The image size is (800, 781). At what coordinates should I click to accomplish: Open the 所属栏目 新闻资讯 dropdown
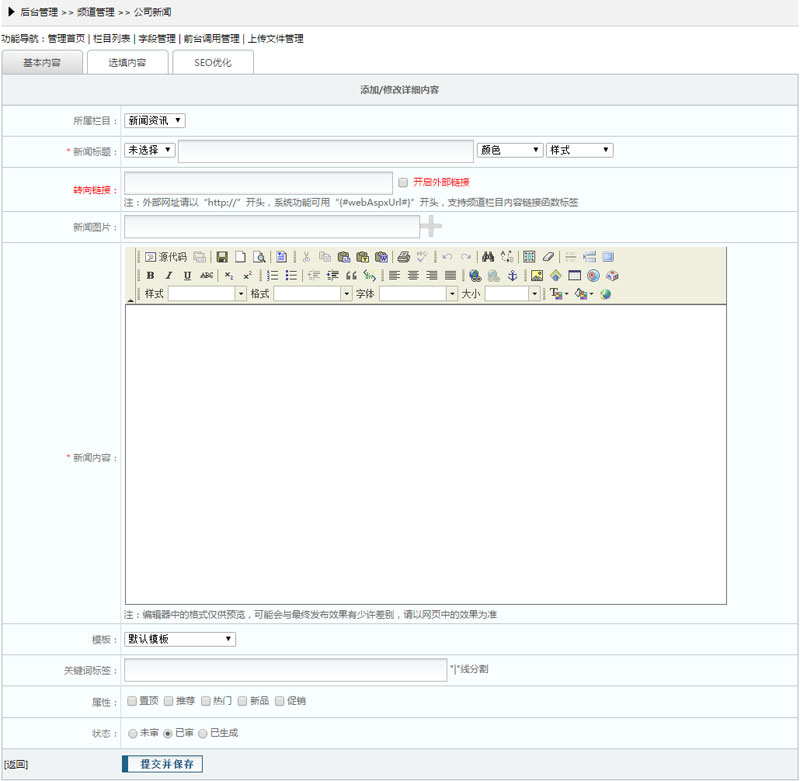[x=155, y=121]
